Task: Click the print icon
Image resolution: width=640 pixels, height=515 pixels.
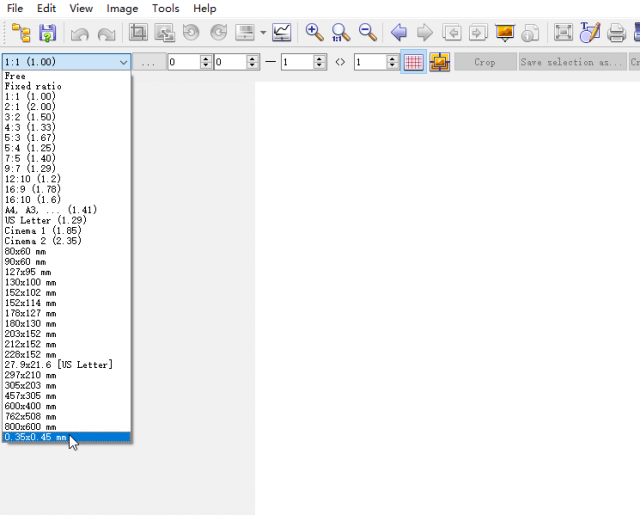Action: [617, 33]
